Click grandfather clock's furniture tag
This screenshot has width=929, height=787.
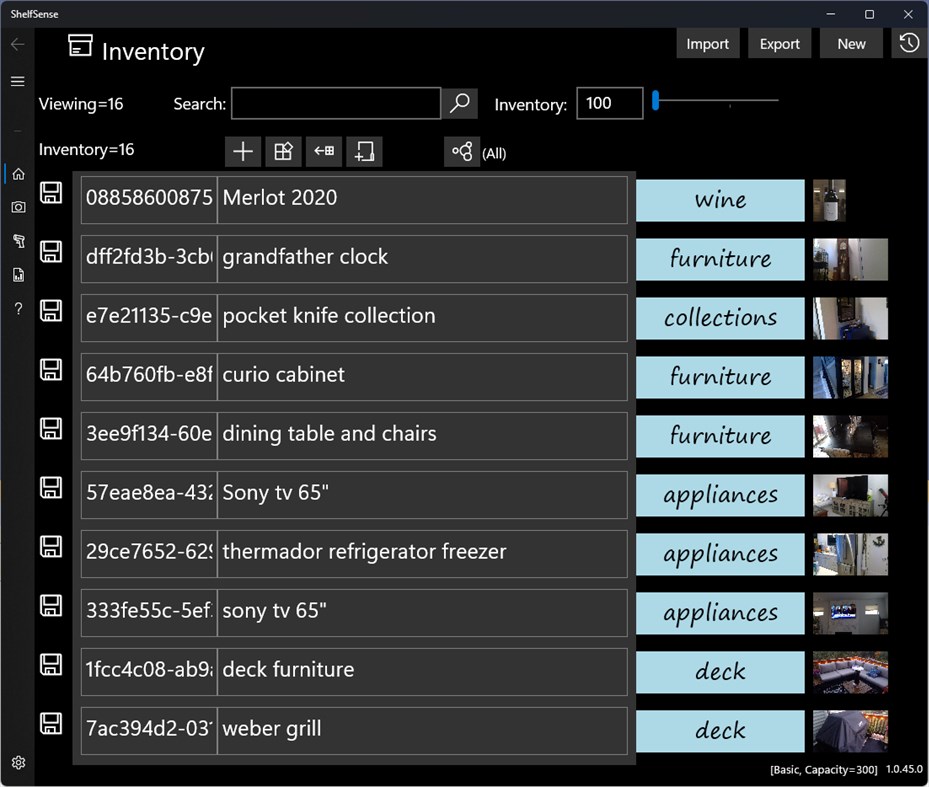coord(720,259)
